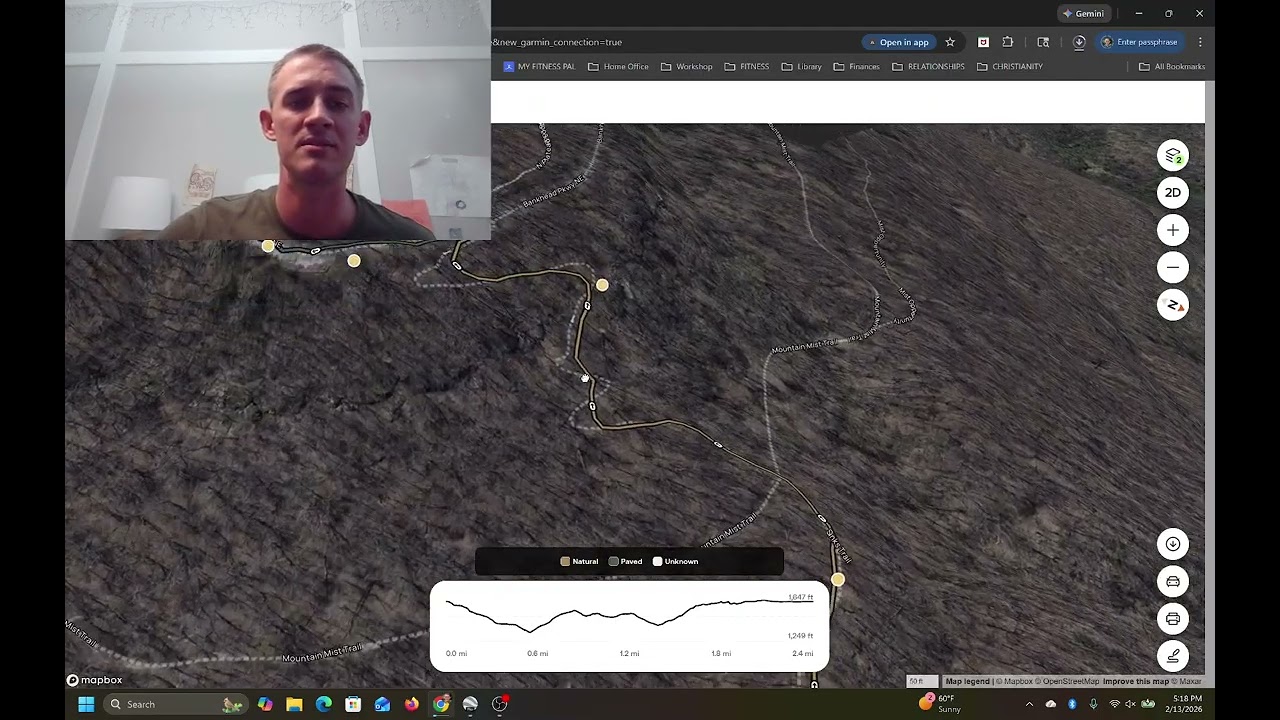
Task: Show hidden system tray icons
Action: click(1029, 704)
